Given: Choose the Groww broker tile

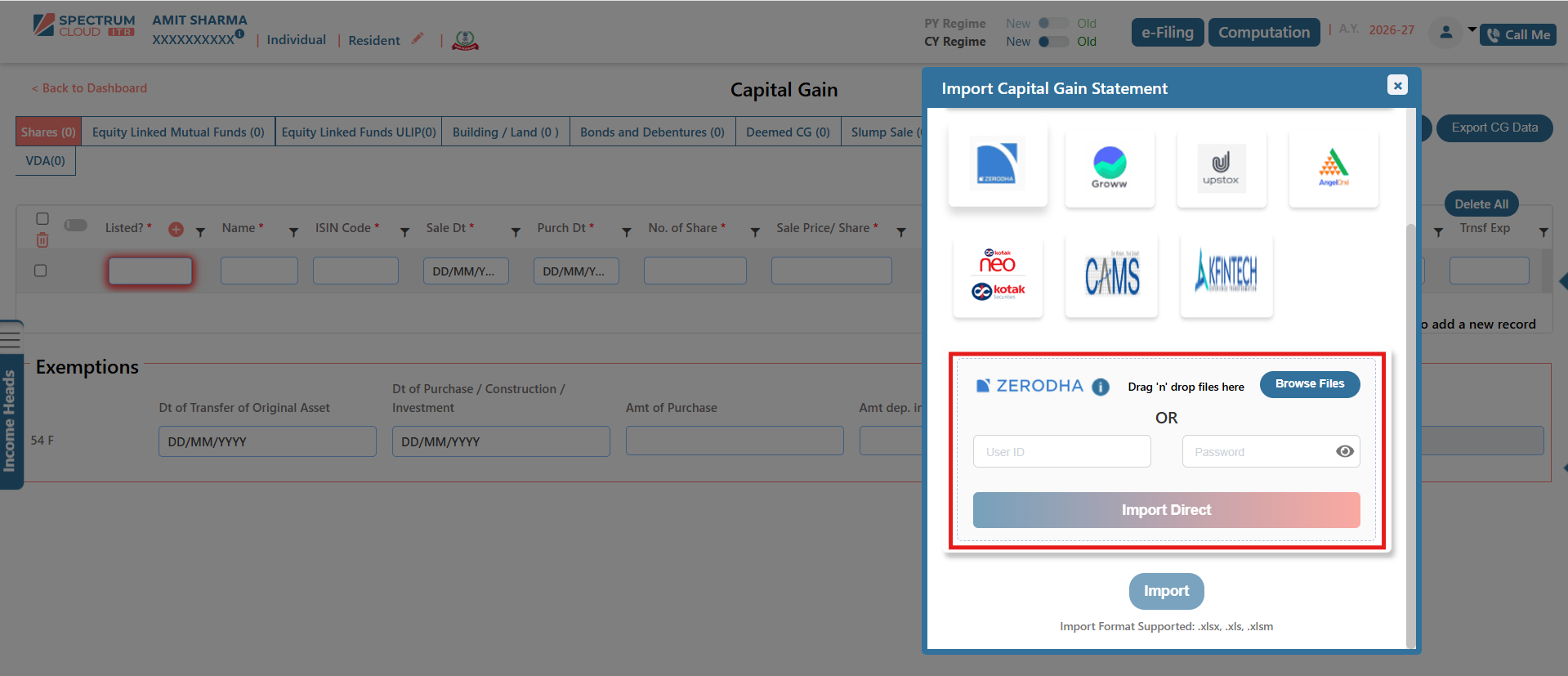Looking at the screenshot, I should coord(1110,167).
